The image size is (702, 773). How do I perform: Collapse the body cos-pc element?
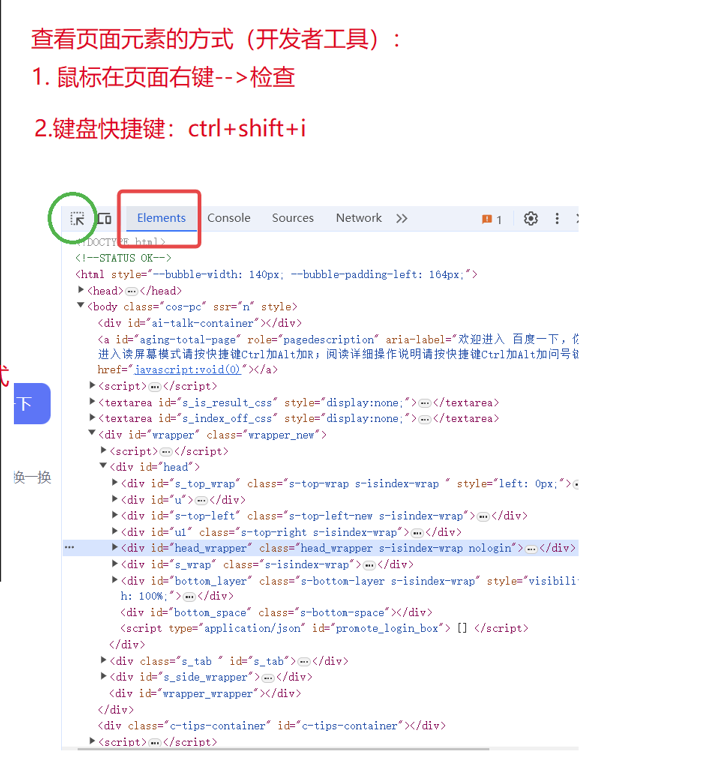80,306
